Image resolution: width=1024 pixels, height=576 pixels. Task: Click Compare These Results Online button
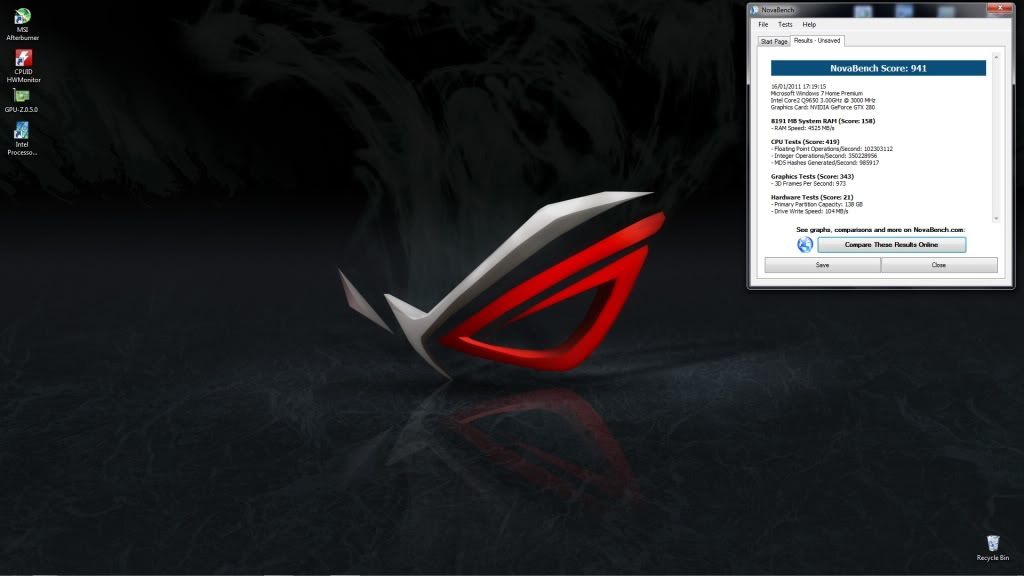(x=891, y=244)
